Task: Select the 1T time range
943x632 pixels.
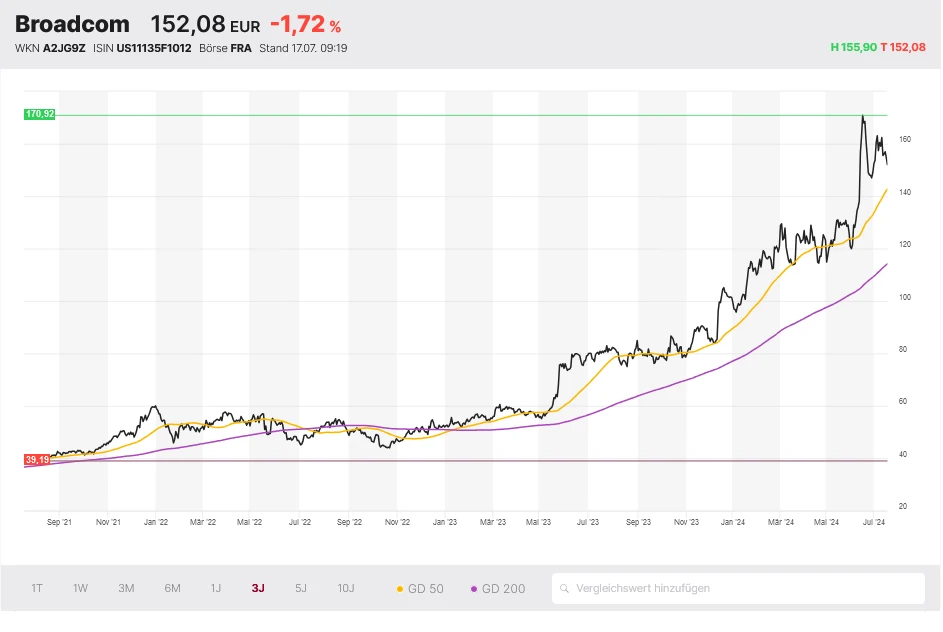Action: click(37, 588)
